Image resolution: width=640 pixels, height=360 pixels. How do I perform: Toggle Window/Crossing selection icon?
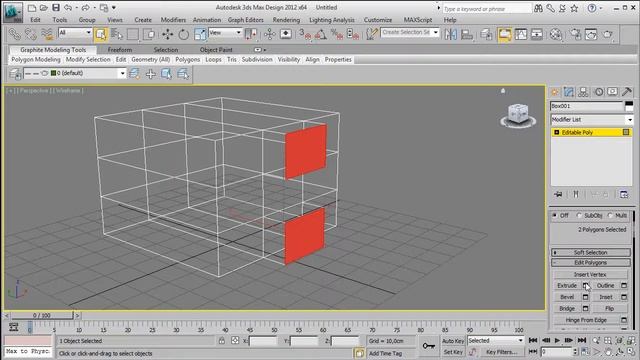point(149,34)
